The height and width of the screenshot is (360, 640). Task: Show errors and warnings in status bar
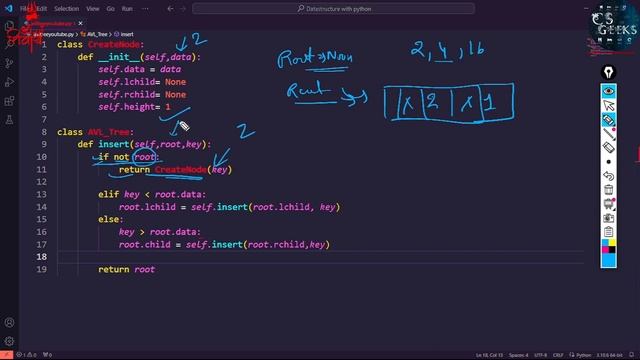pyautogui.click(x=27, y=355)
